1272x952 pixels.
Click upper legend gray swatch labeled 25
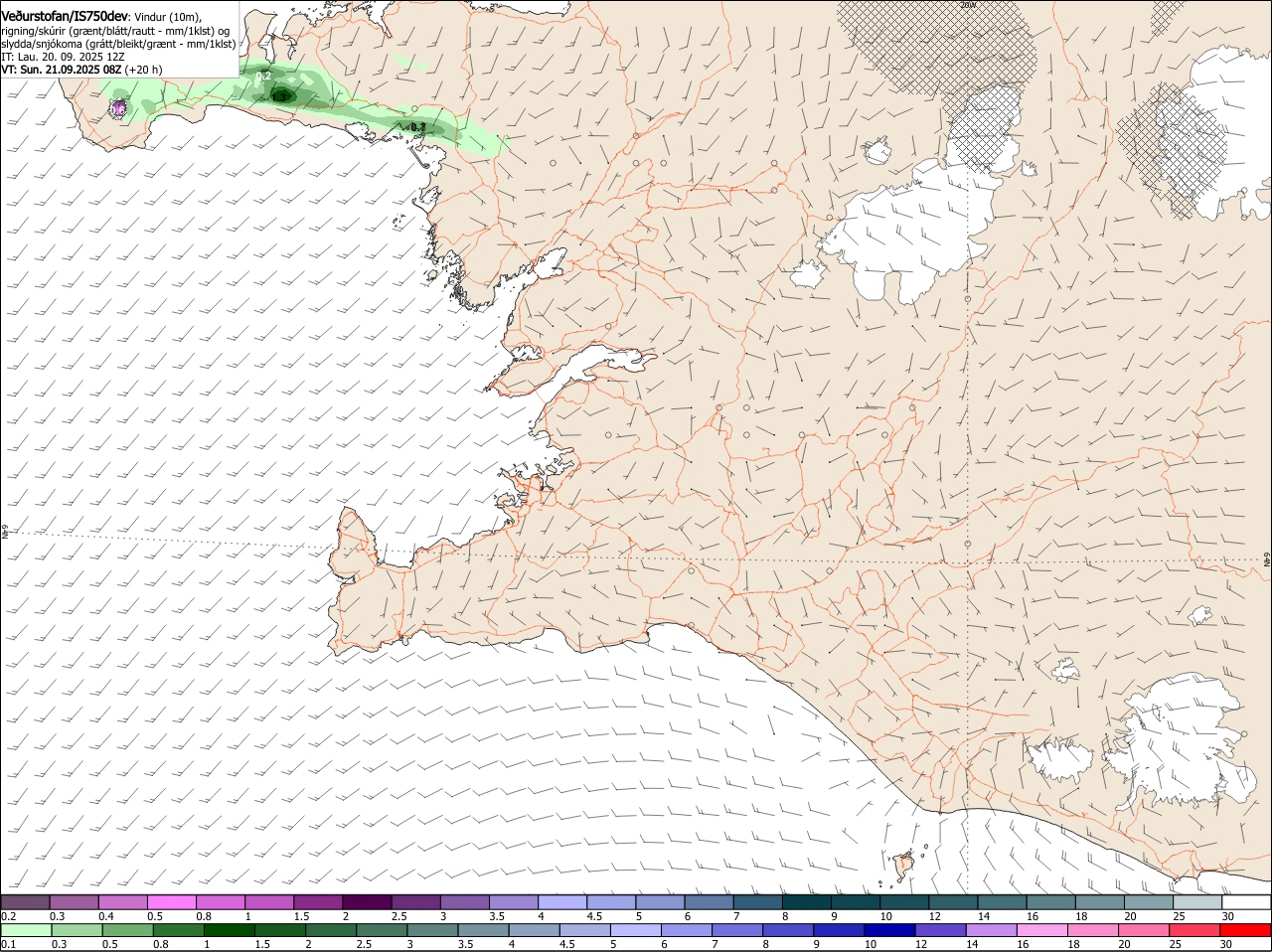point(1198,901)
